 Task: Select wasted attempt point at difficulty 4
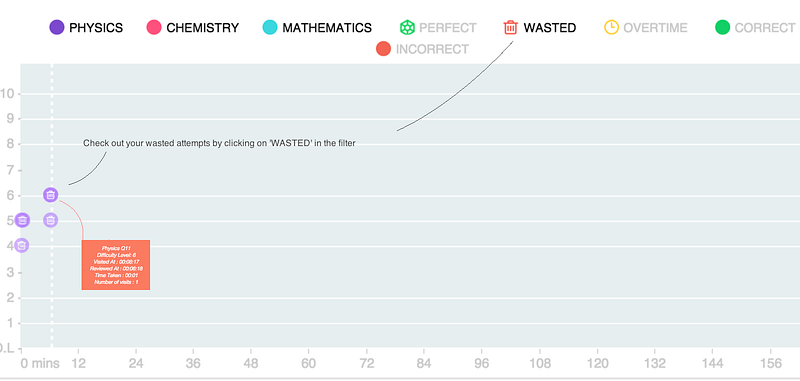(21, 245)
